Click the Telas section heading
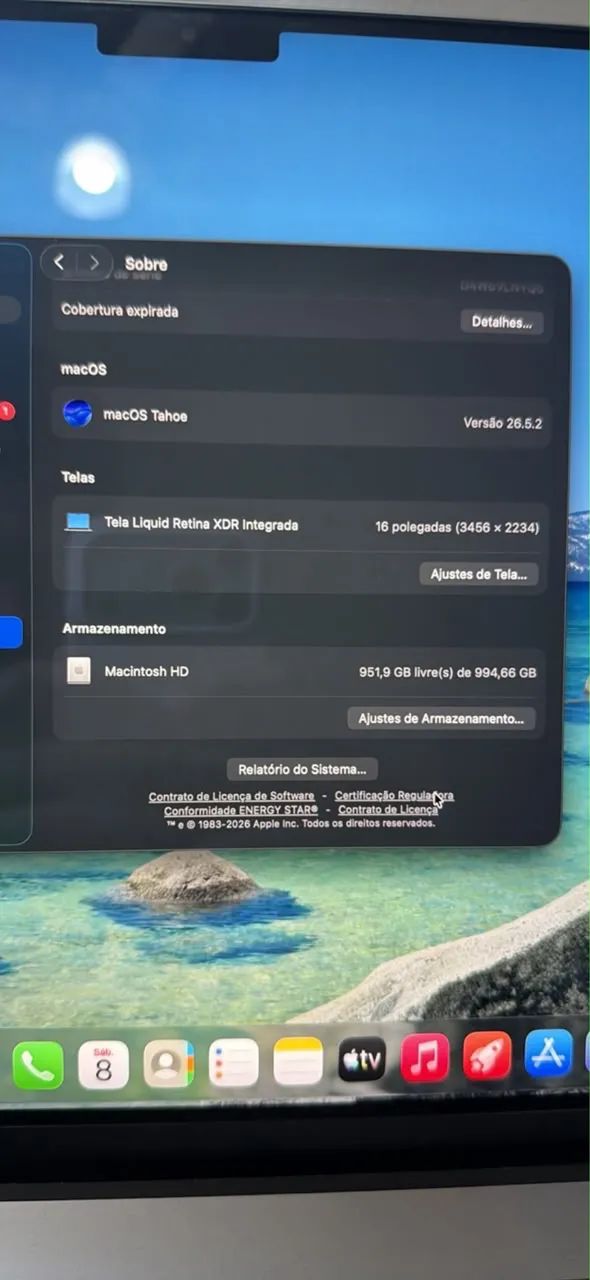590x1280 pixels. (x=78, y=477)
